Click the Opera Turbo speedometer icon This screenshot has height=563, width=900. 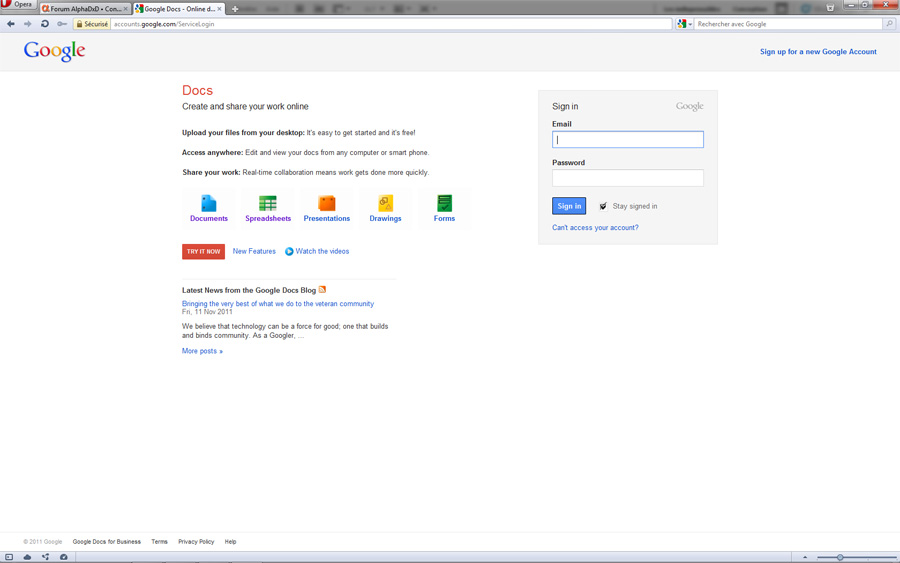pyautogui.click(x=64, y=557)
